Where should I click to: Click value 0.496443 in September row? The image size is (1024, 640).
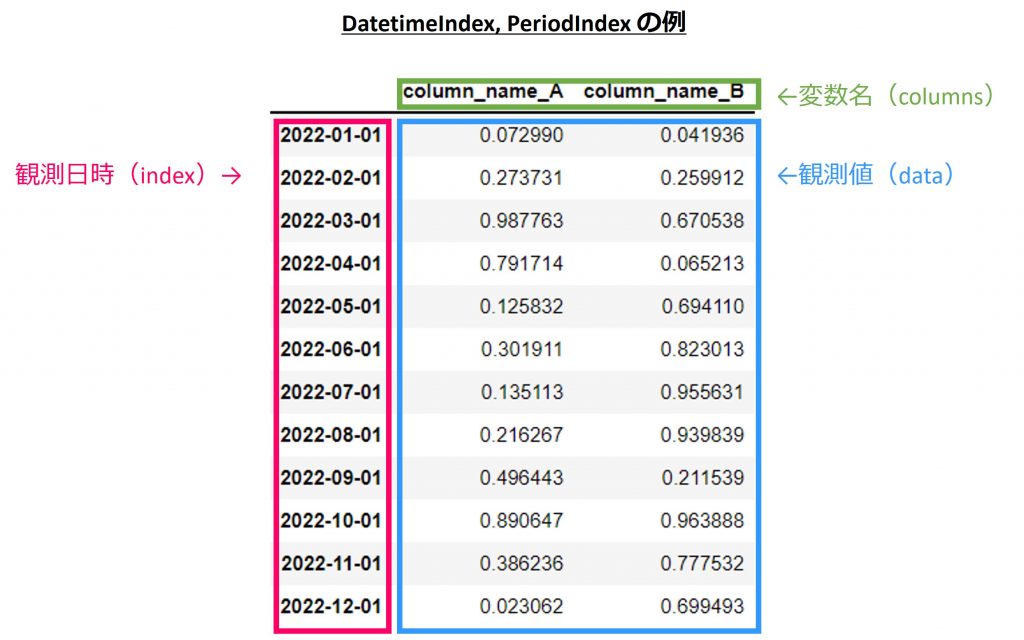point(521,478)
